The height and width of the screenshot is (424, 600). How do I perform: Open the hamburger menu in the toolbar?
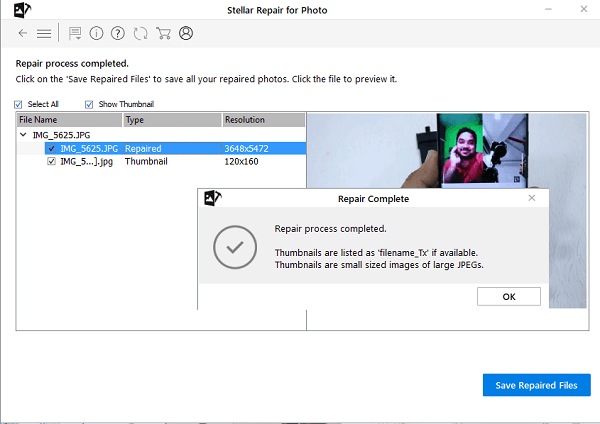pos(44,34)
